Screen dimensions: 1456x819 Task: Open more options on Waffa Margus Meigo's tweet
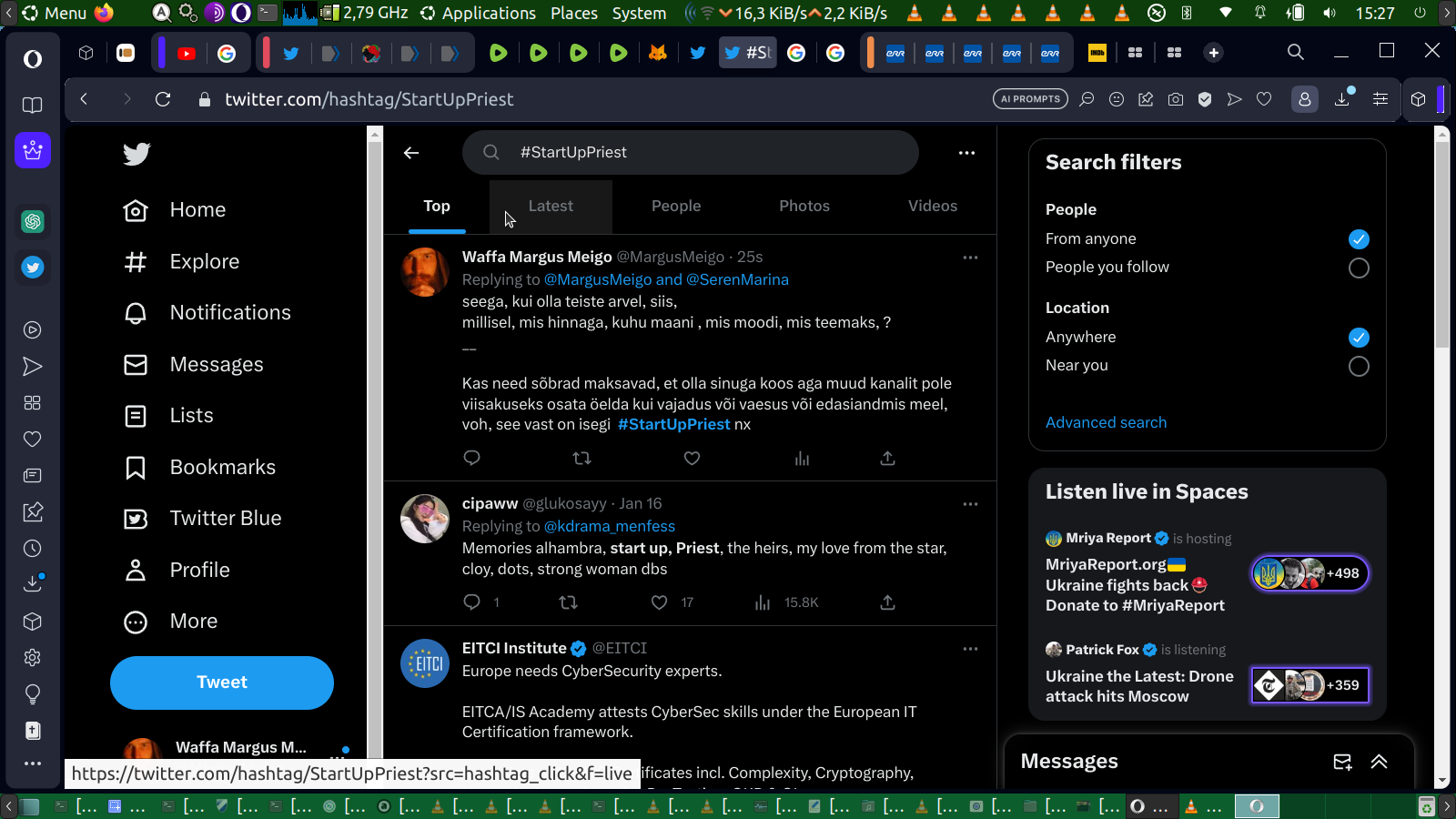pyautogui.click(x=971, y=258)
